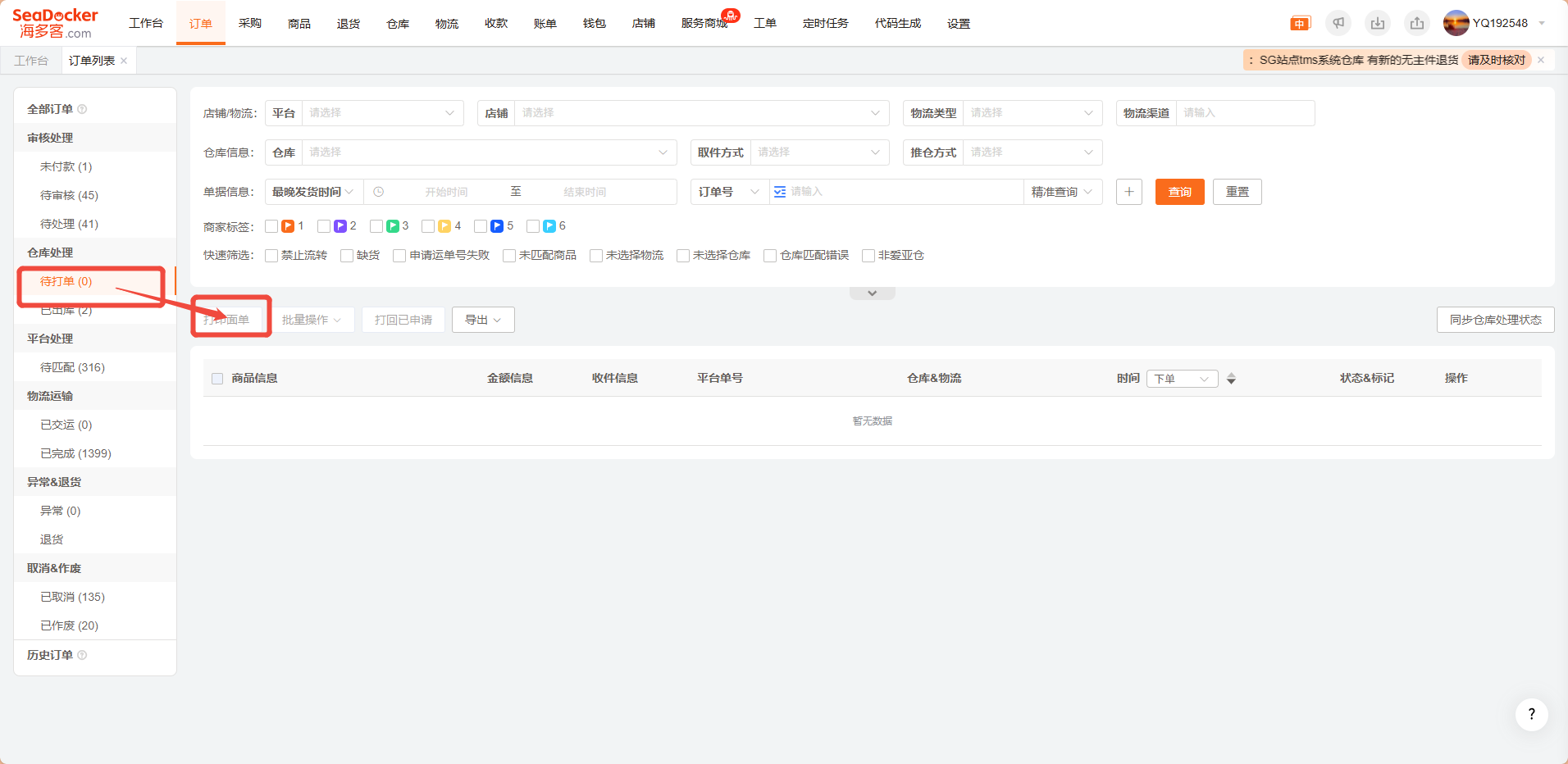
Task: Click the time sort arrows icon
Action: [x=1231, y=379]
